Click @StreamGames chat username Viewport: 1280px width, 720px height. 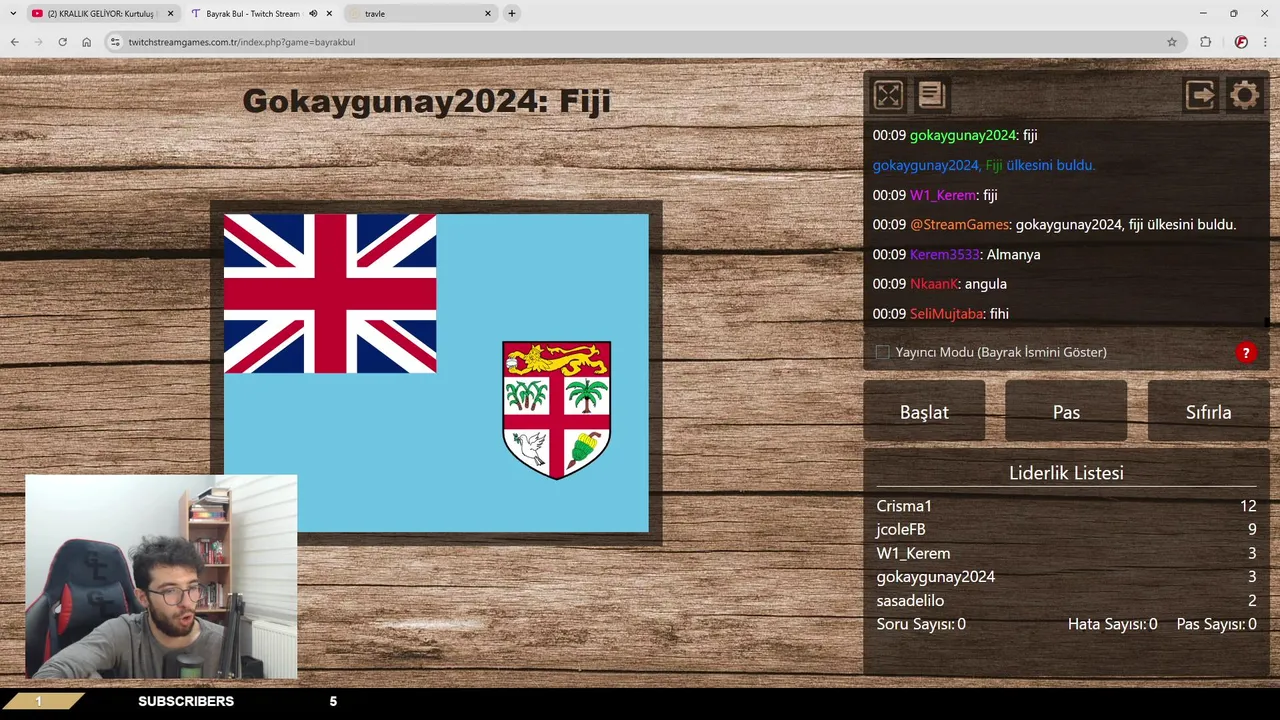tap(960, 225)
